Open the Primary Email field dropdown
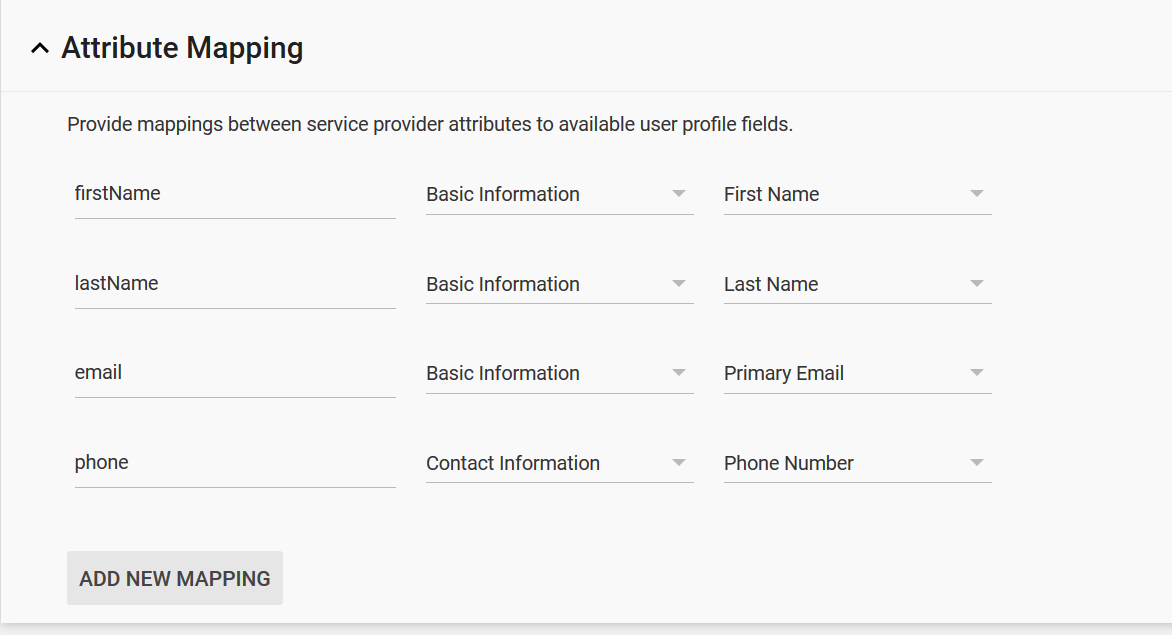 [x=857, y=373]
